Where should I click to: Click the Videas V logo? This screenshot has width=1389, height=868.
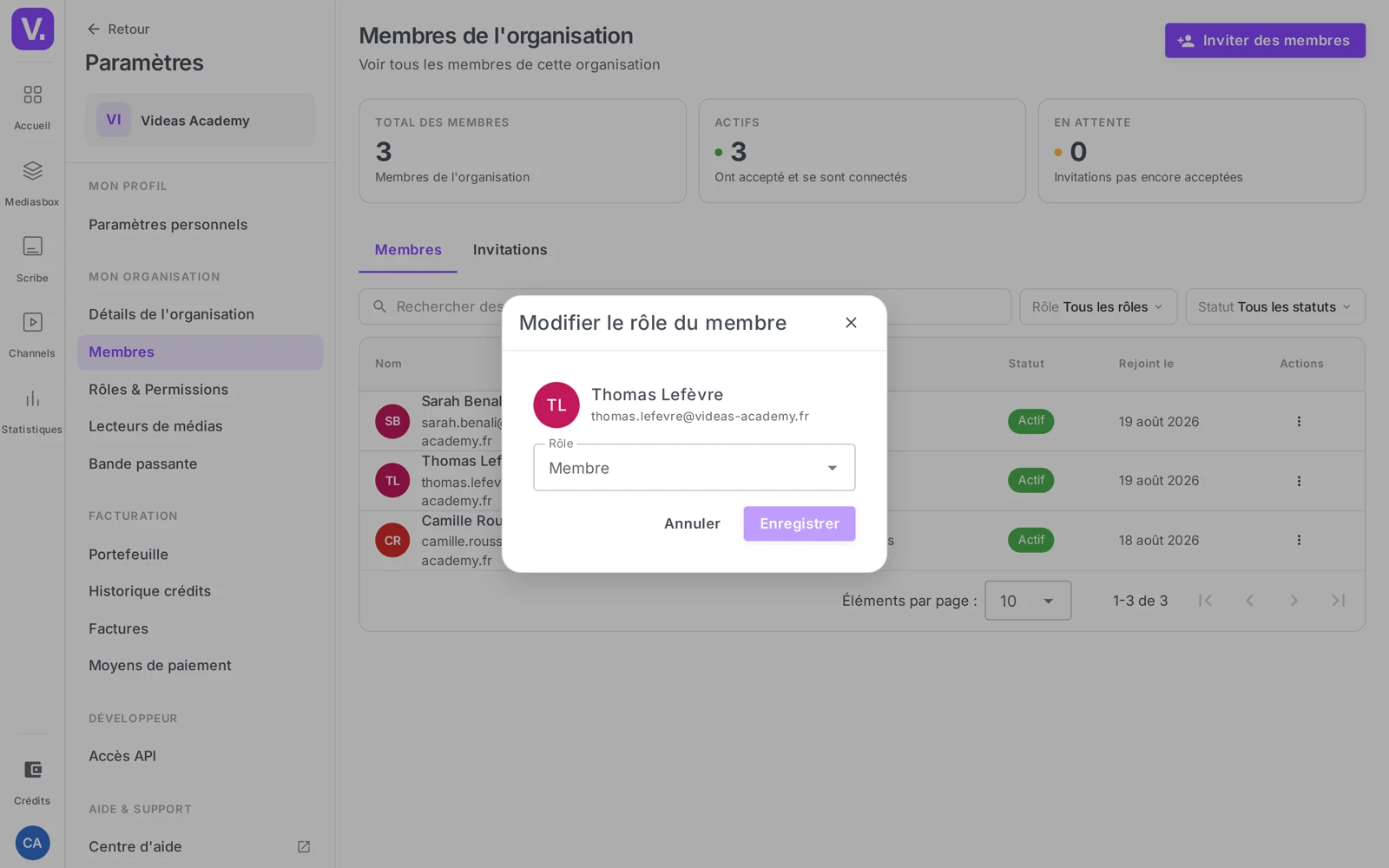point(32,29)
